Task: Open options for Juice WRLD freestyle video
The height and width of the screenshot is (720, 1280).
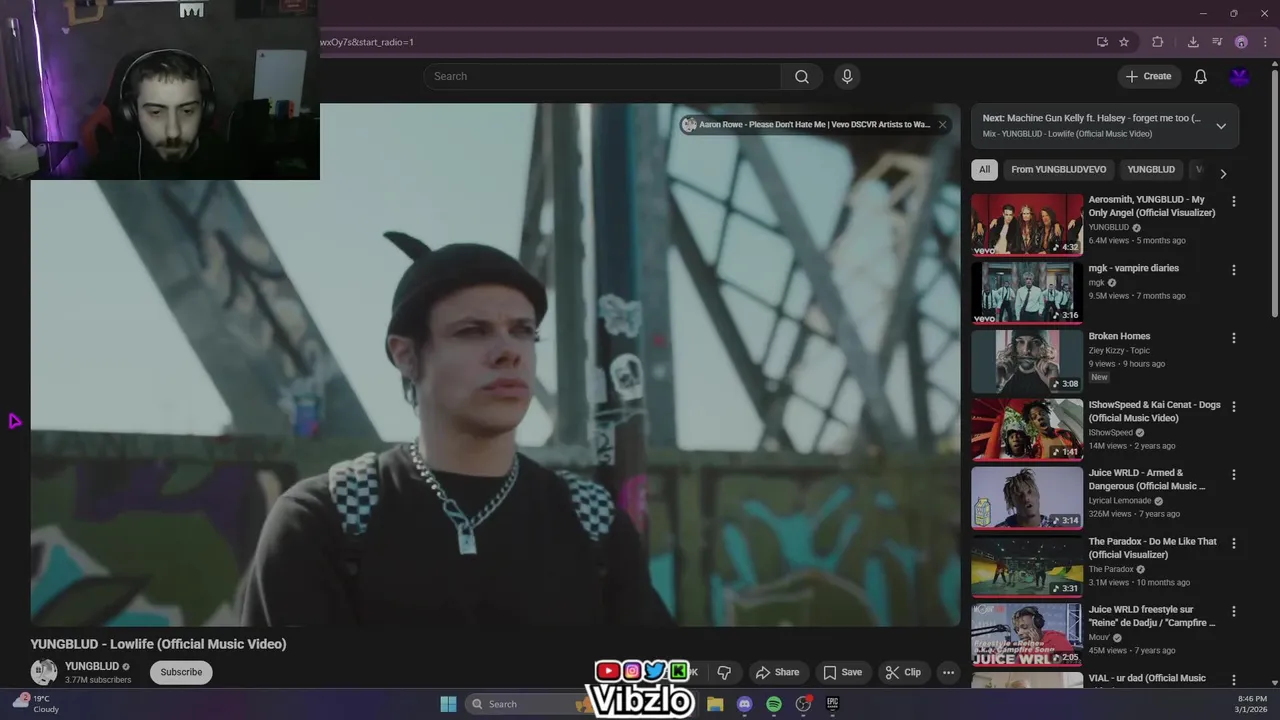Action: pos(1234,611)
